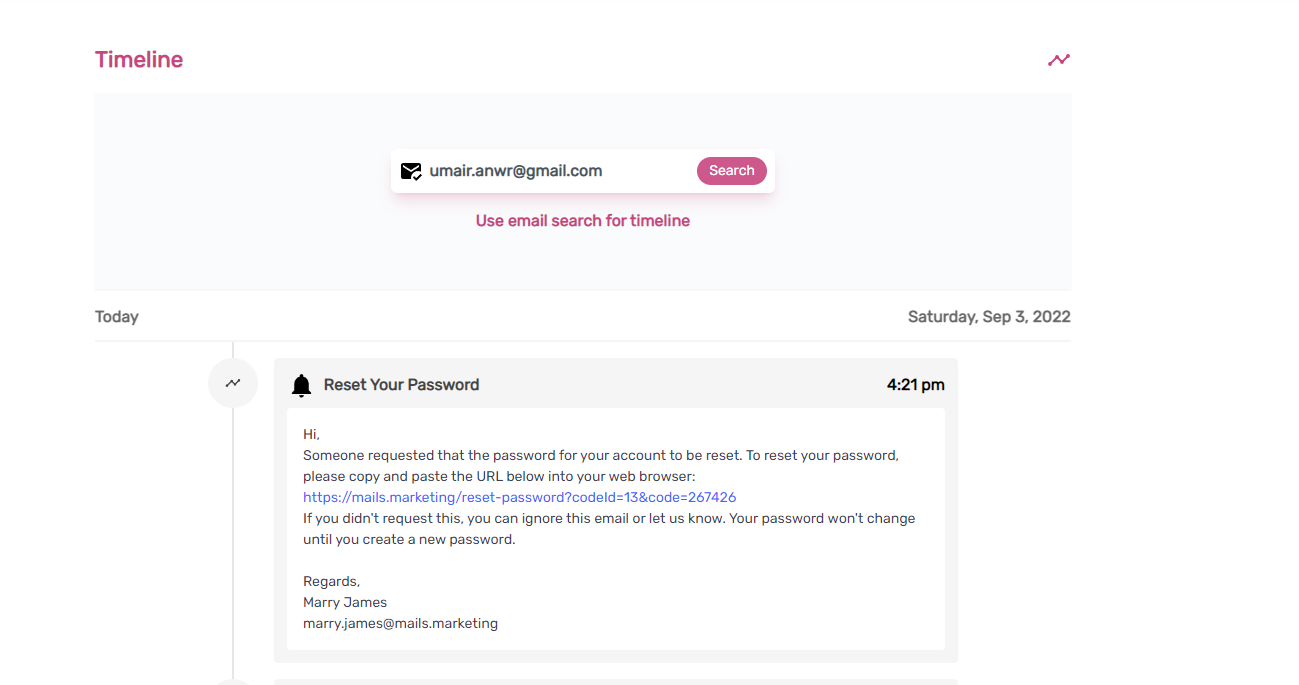Screen dimensions: 1299x685
Task: Click the 4:21 pm timestamp
Action: [x=916, y=385]
